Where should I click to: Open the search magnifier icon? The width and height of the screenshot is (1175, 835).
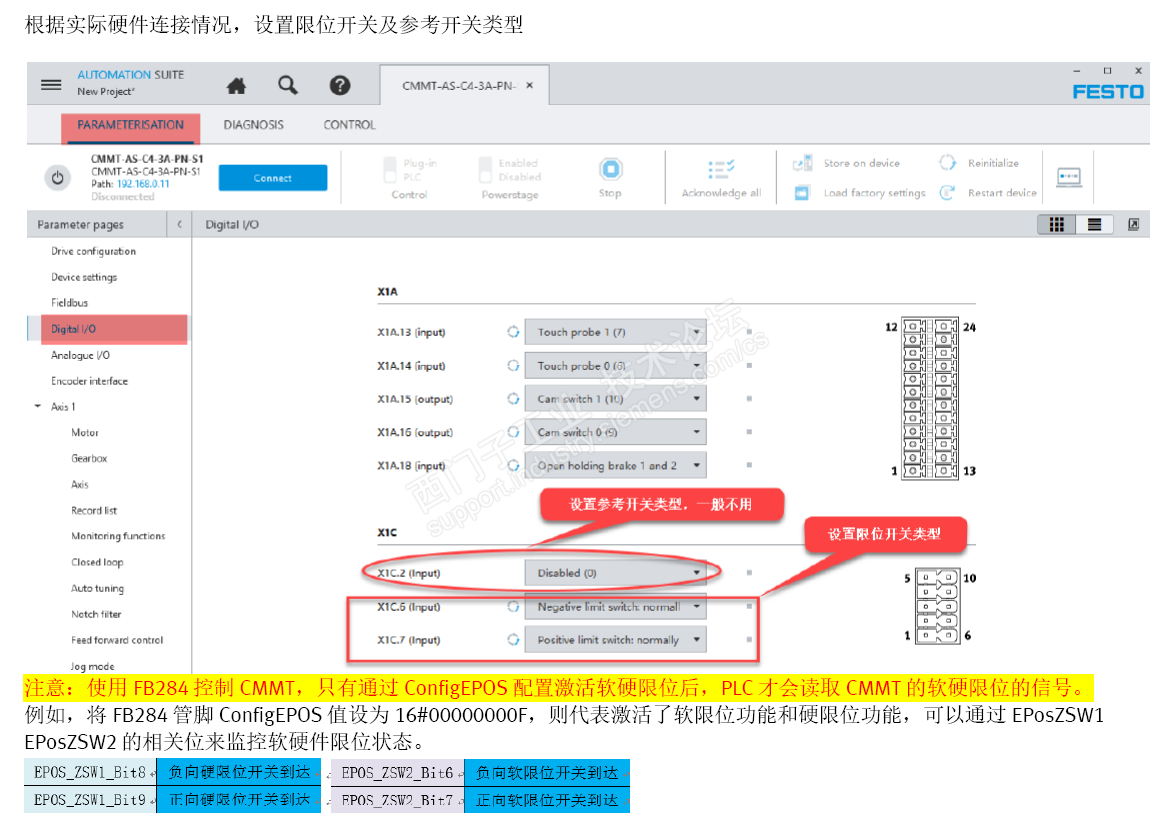point(288,85)
